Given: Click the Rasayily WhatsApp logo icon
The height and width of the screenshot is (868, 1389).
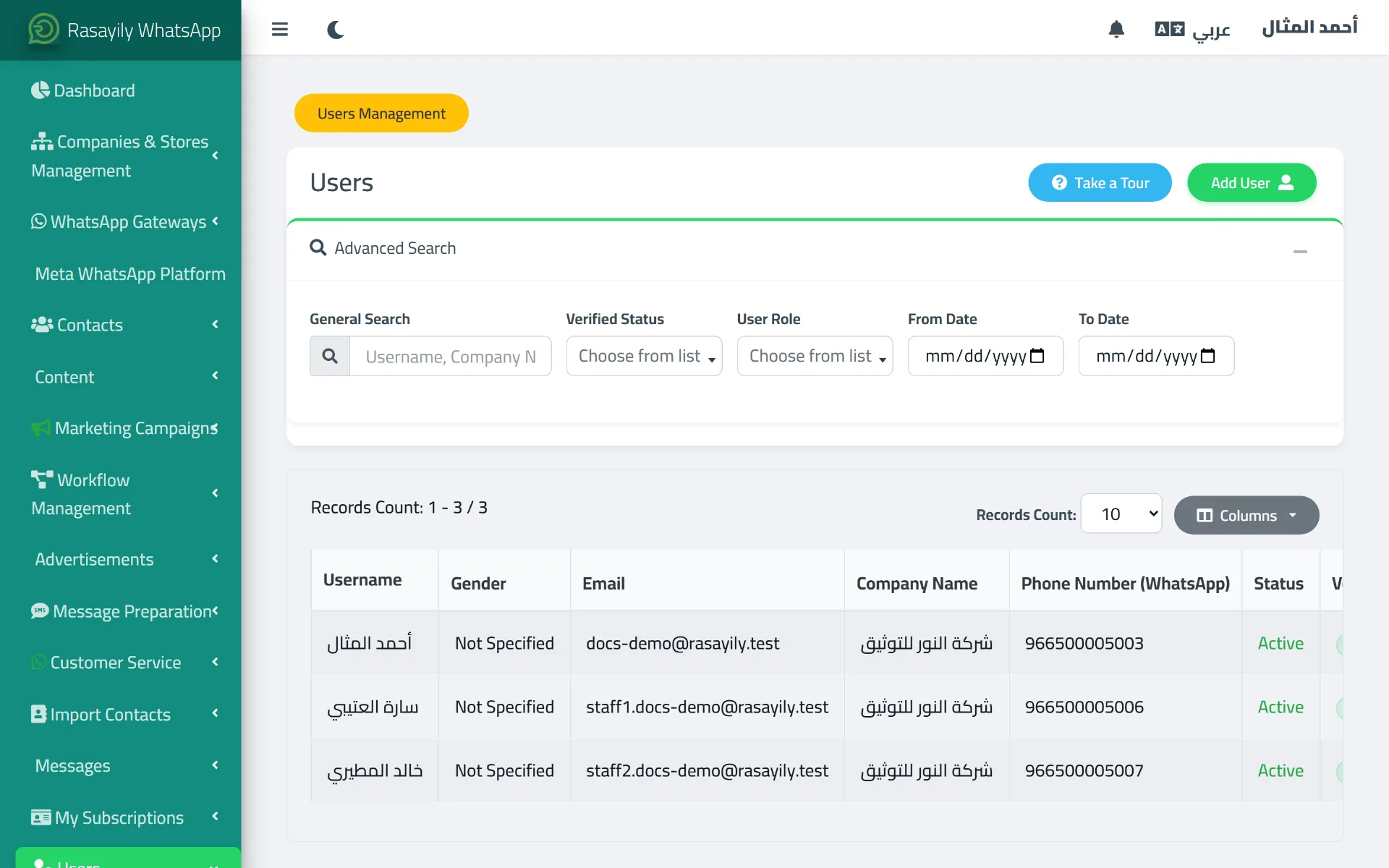Looking at the screenshot, I should click(x=43, y=30).
